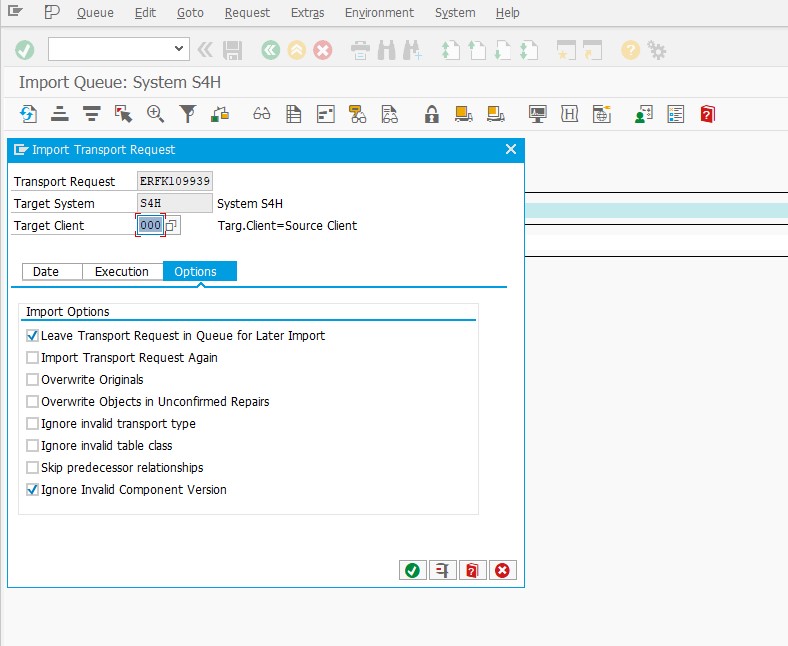Click the padlock icon in application toolbar

coord(431,114)
